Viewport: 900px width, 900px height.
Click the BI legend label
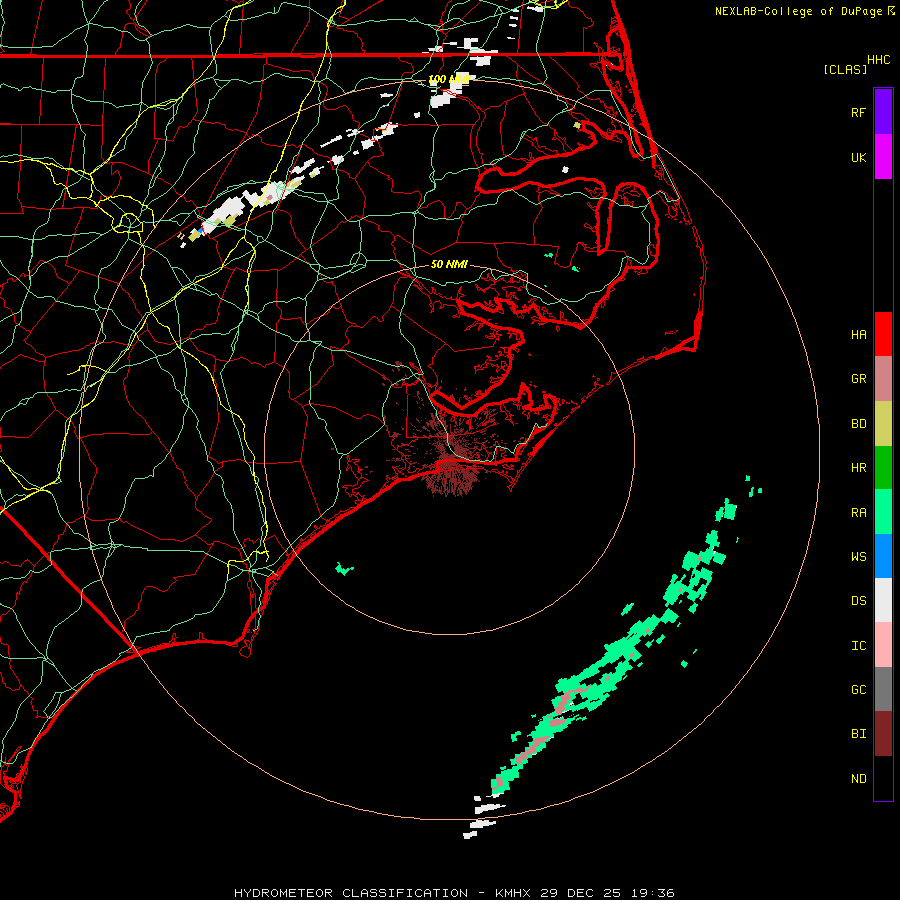tap(858, 734)
